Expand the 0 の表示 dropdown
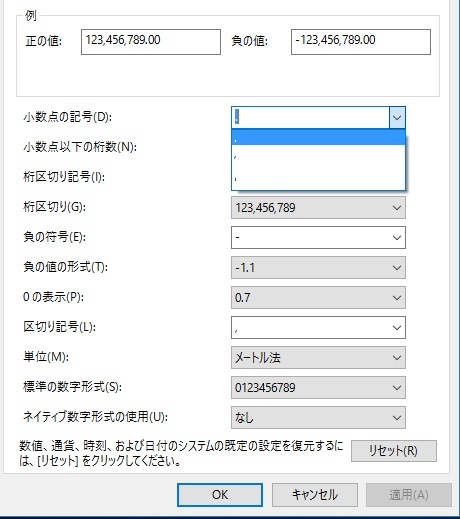The height and width of the screenshot is (519, 460). (318, 298)
